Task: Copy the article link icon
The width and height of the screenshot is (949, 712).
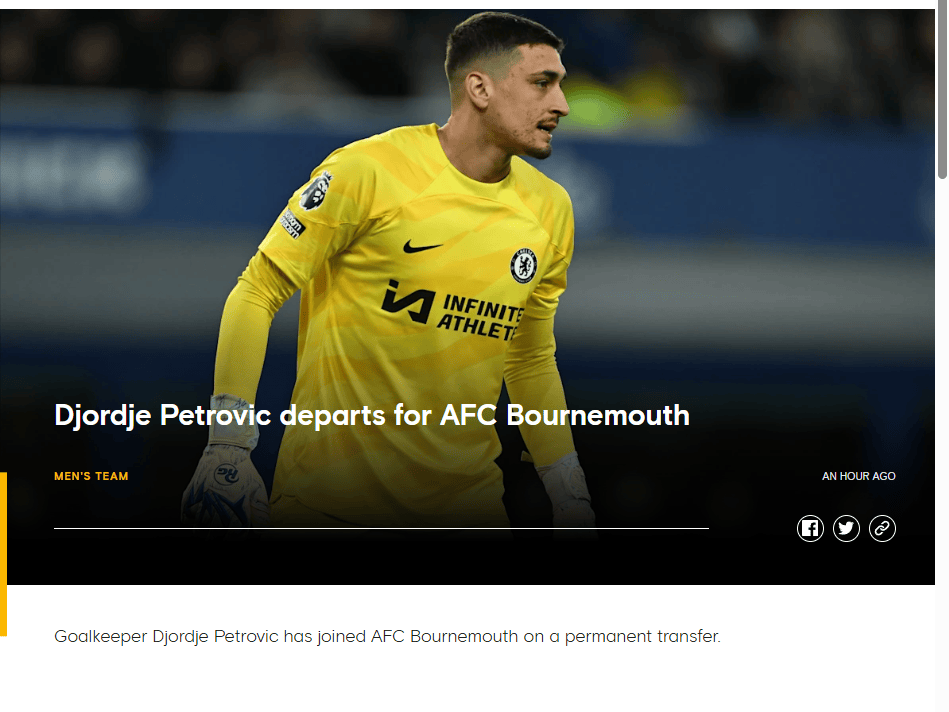Action: point(882,528)
